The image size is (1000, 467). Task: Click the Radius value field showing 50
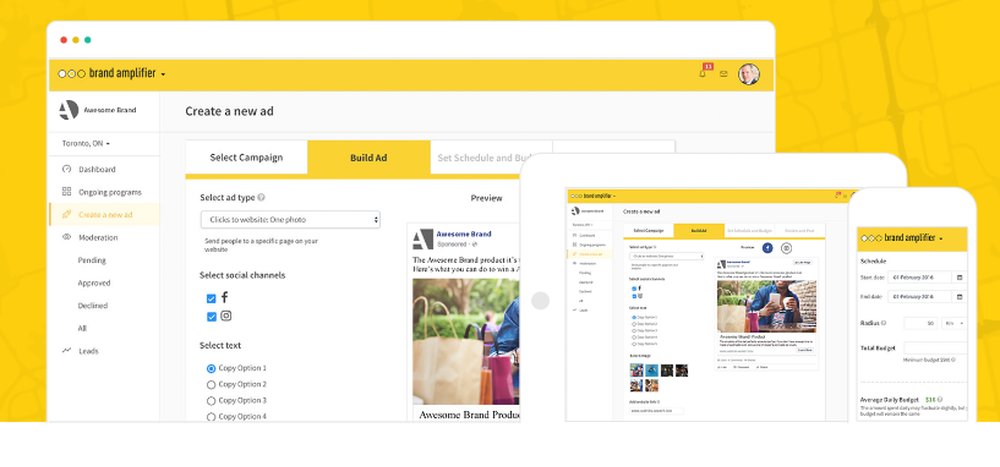click(x=921, y=323)
